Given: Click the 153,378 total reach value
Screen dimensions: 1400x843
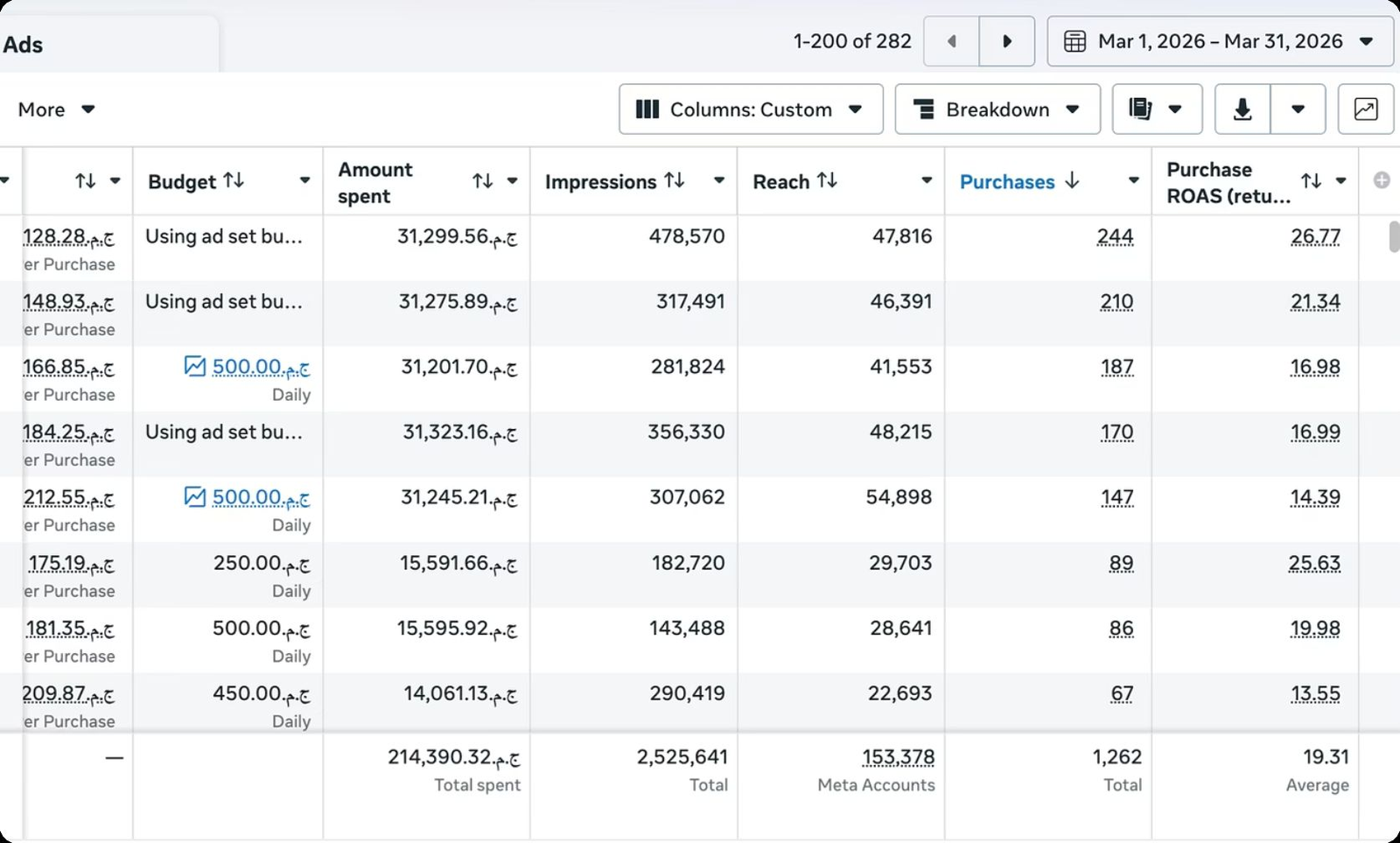Looking at the screenshot, I should pyautogui.click(x=898, y=757).
